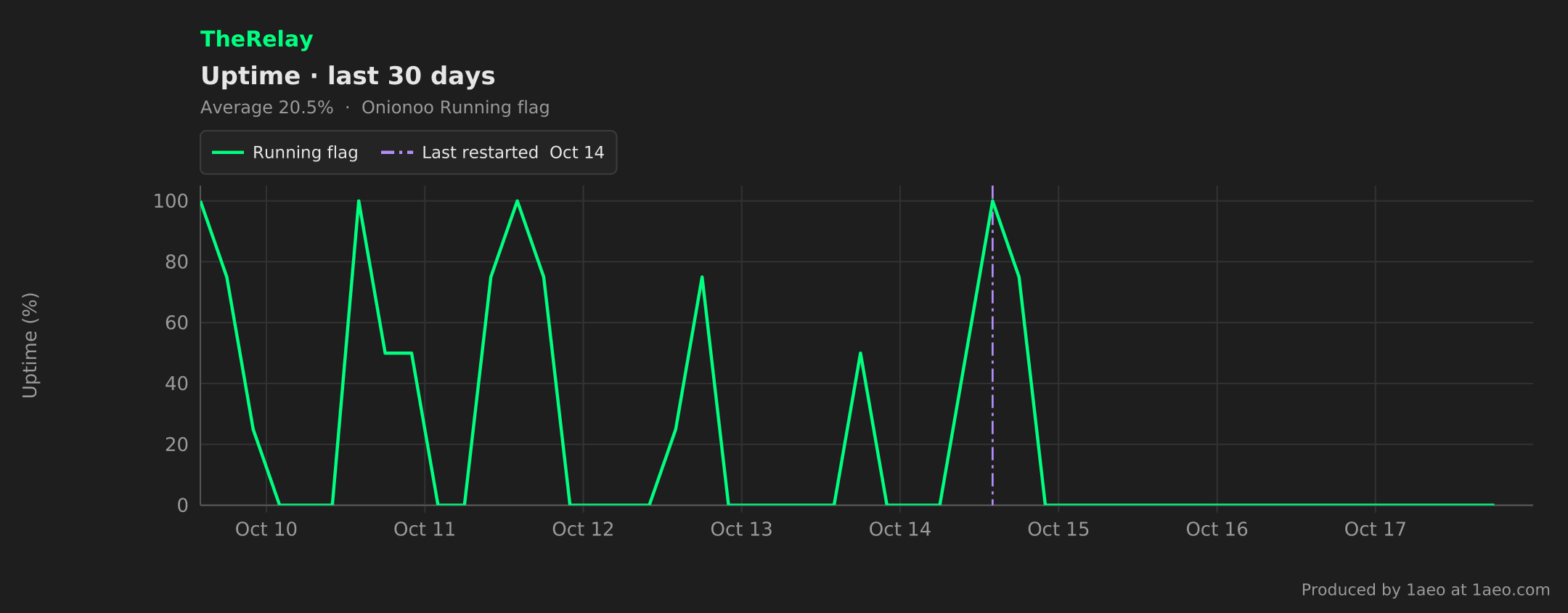1568x613 pixels.
Task: Click the 100 y-axis tick label
Action: tap(171, 201)
